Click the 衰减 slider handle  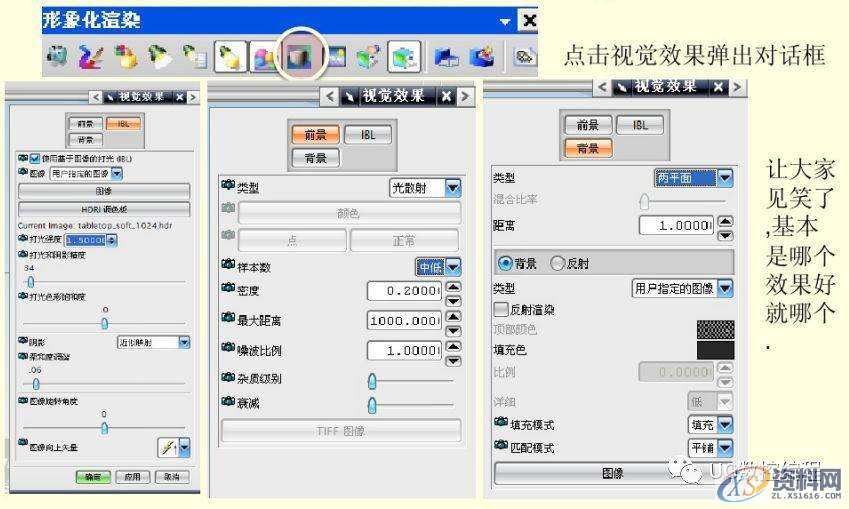372,405
